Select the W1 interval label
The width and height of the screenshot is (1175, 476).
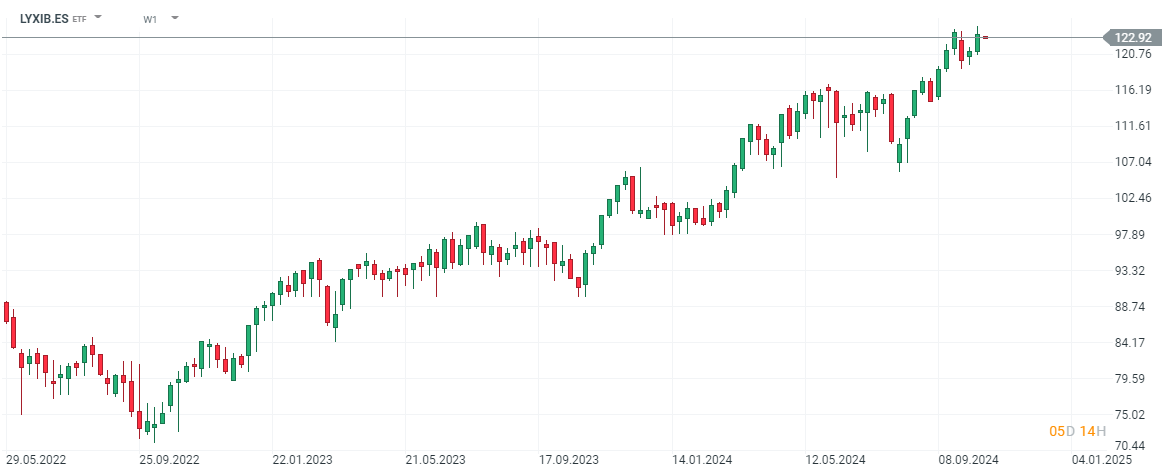click(151, 19)
